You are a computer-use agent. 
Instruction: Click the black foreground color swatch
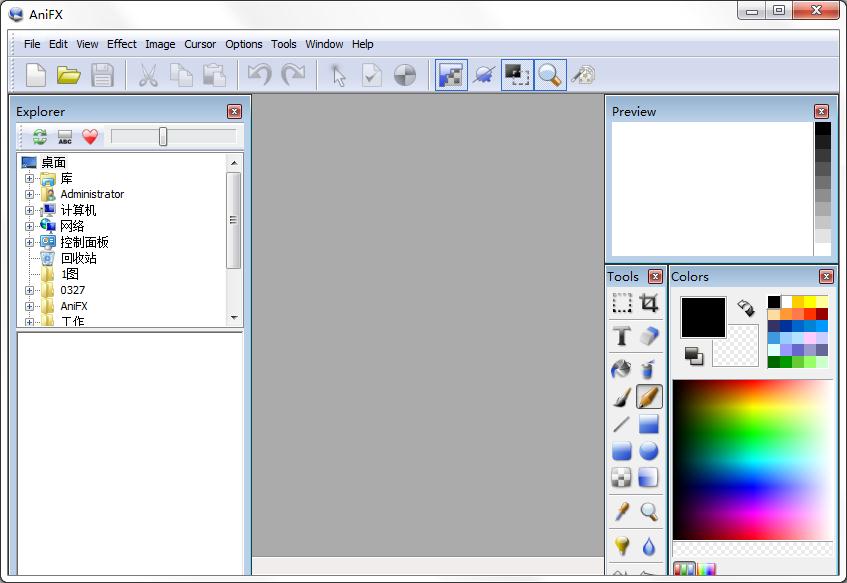click(x=703, y=317)
